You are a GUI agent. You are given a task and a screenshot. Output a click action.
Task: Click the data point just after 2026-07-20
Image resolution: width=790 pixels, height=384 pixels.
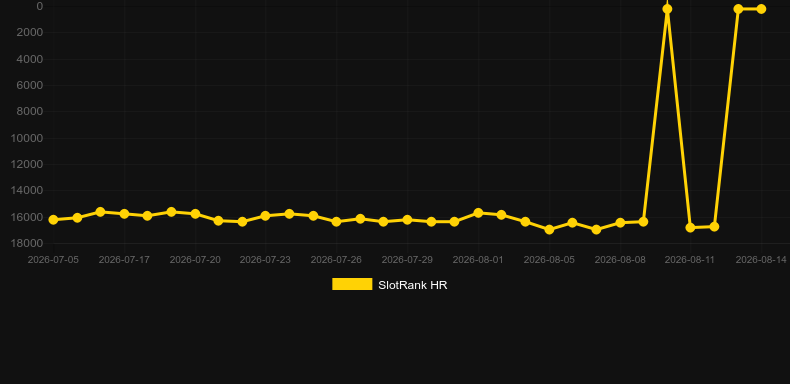218,221
